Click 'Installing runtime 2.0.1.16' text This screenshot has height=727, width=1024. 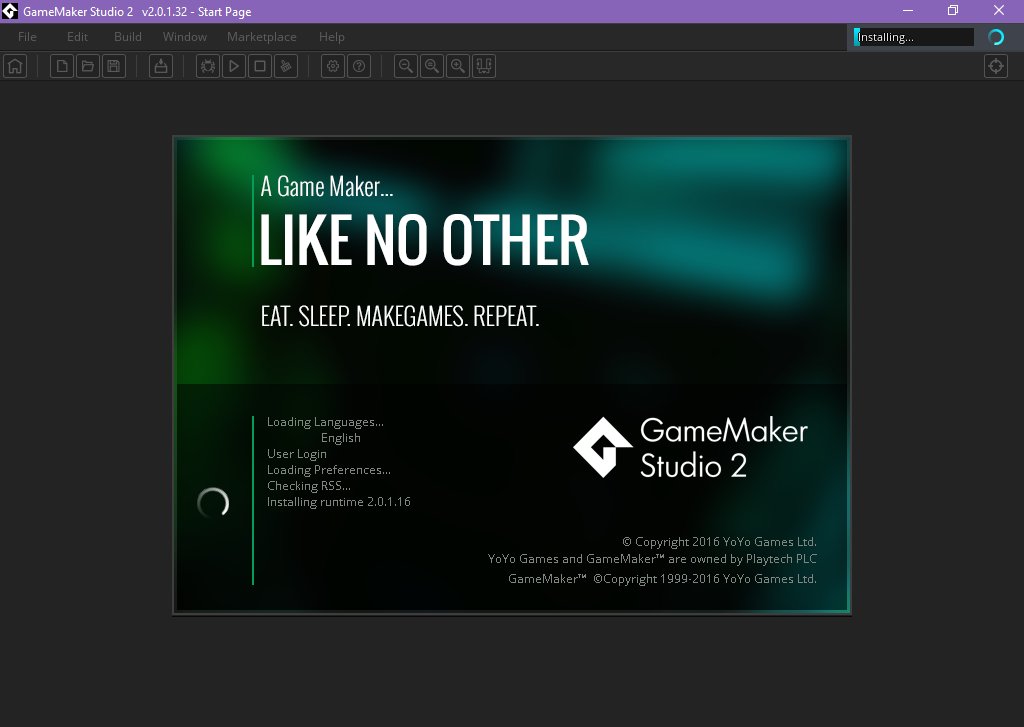[x=338, y=502]
